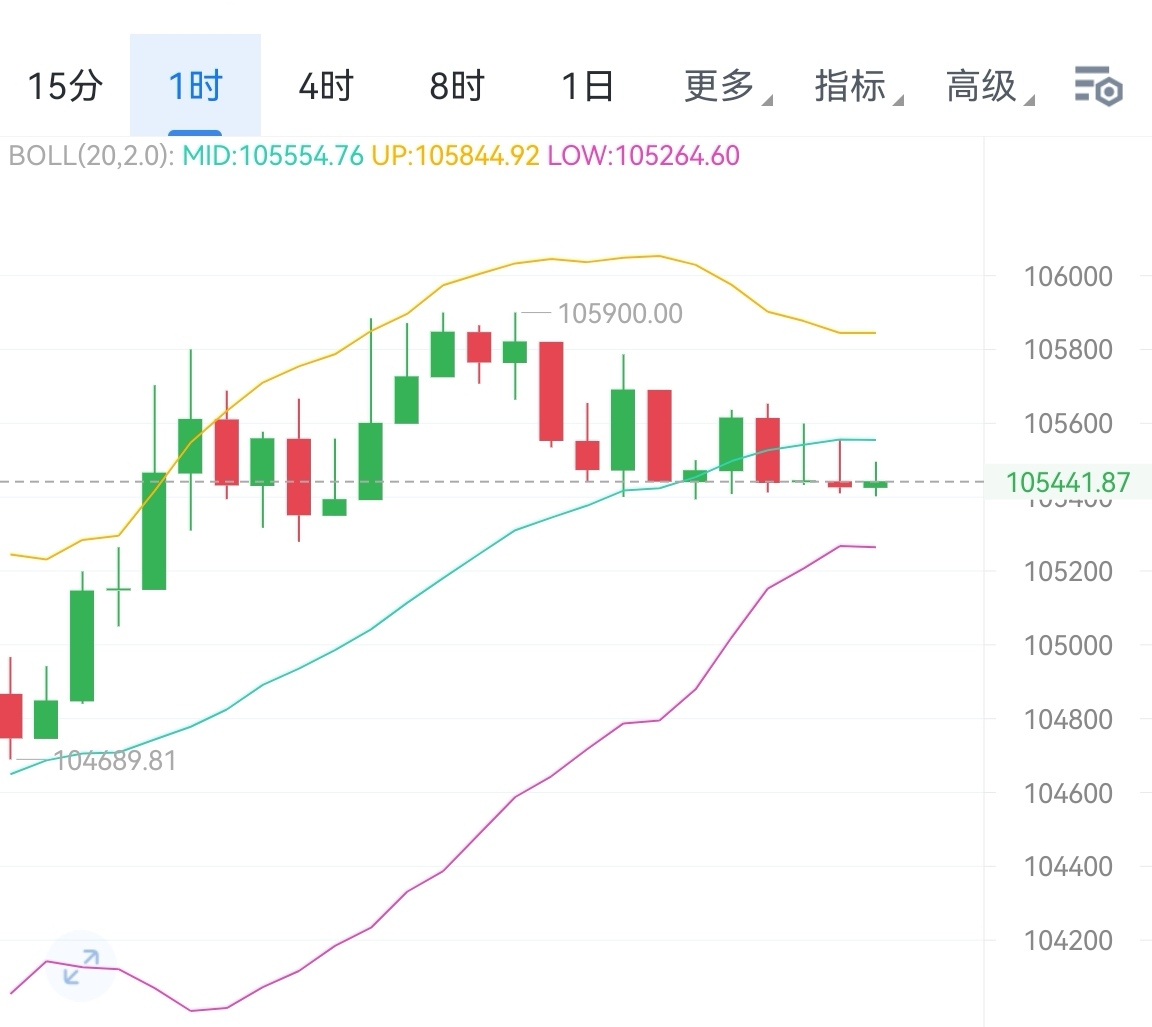The image size is (1152, 1027).
Task: Choose the 8时 timeframe tab
Action: coord(457,87)
